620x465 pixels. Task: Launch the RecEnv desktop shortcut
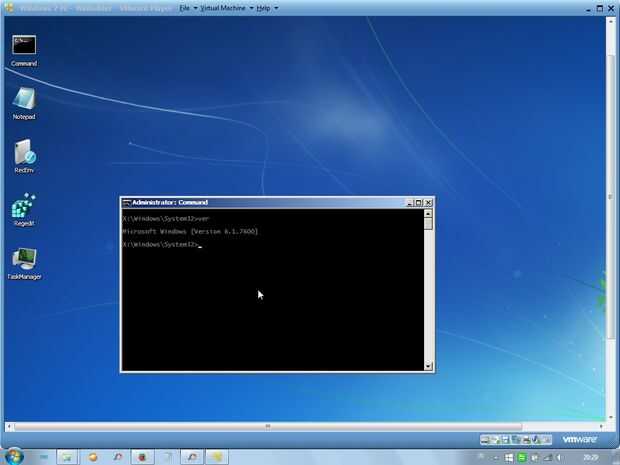(24, 157)
